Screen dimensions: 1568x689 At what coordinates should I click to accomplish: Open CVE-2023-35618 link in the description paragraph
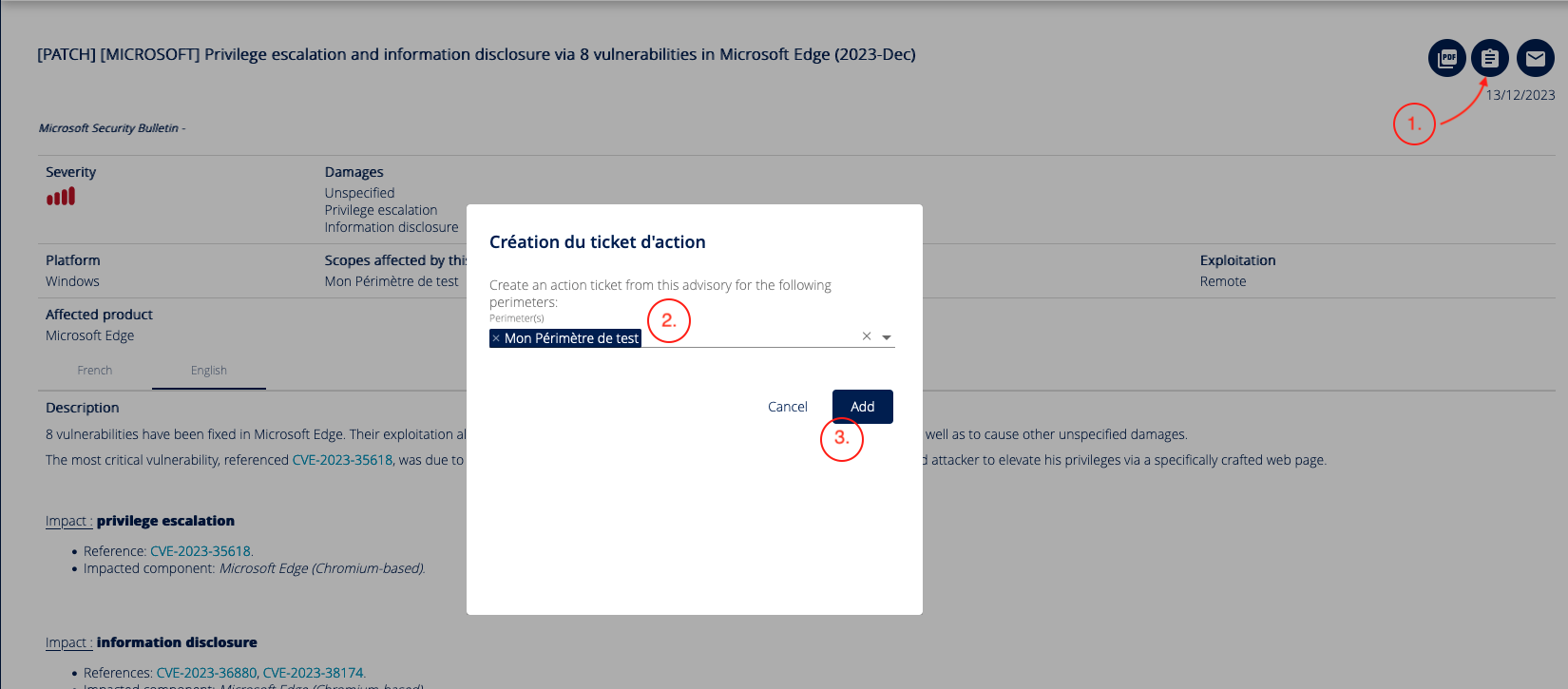click(342, 460)
